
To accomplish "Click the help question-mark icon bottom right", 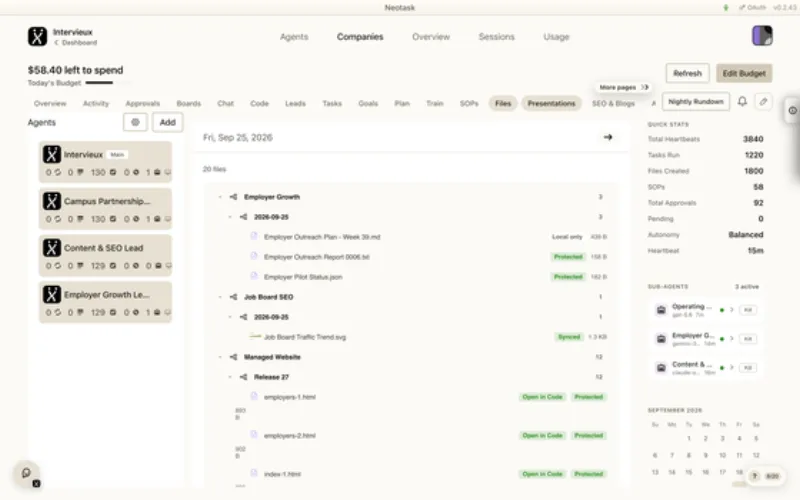I will [x=755, y=476].
